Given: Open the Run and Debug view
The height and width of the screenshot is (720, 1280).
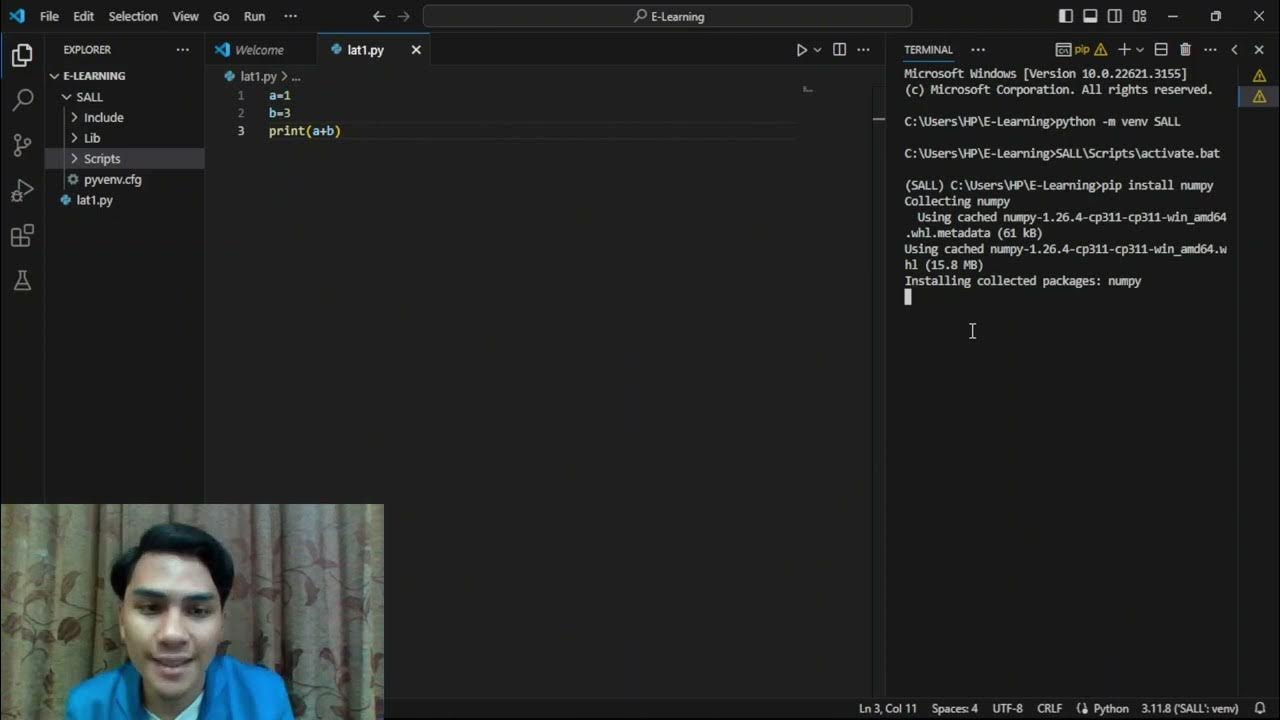Looking at the screenshot, I should tap(22, 191).
